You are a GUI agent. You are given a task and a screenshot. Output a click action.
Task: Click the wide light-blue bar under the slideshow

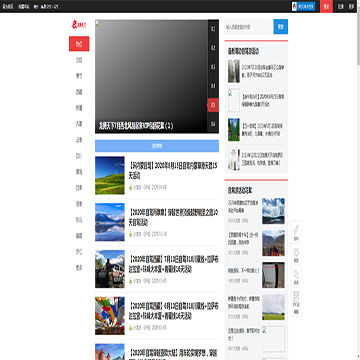point(157,146)
